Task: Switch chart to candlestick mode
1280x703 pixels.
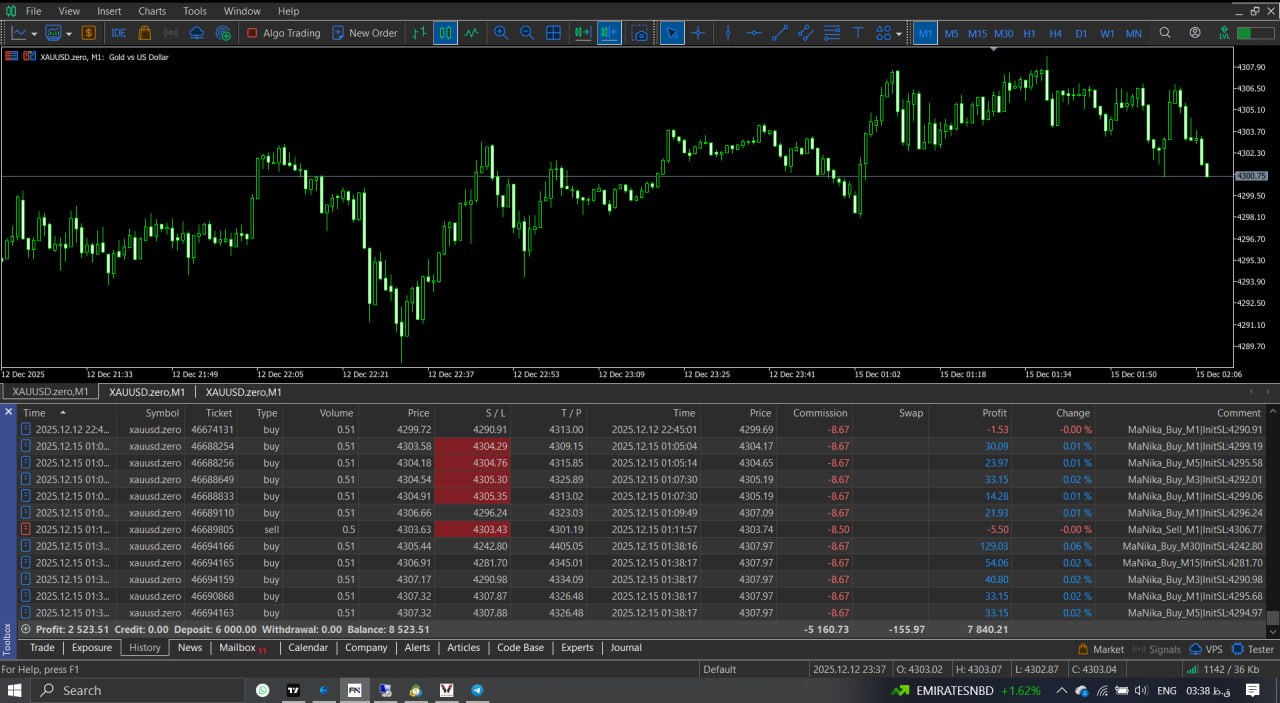Action: (446, 33)
